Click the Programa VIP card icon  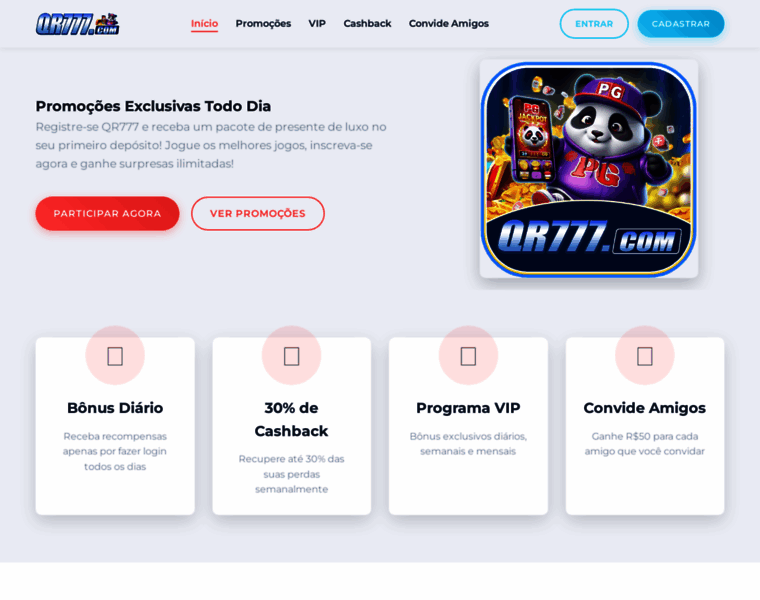[468, 356]
